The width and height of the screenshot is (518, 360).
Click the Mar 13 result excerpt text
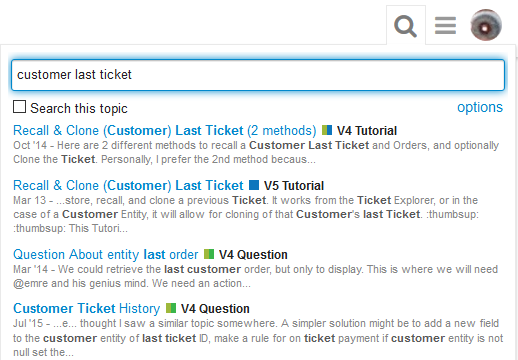(x=246, y=214)
